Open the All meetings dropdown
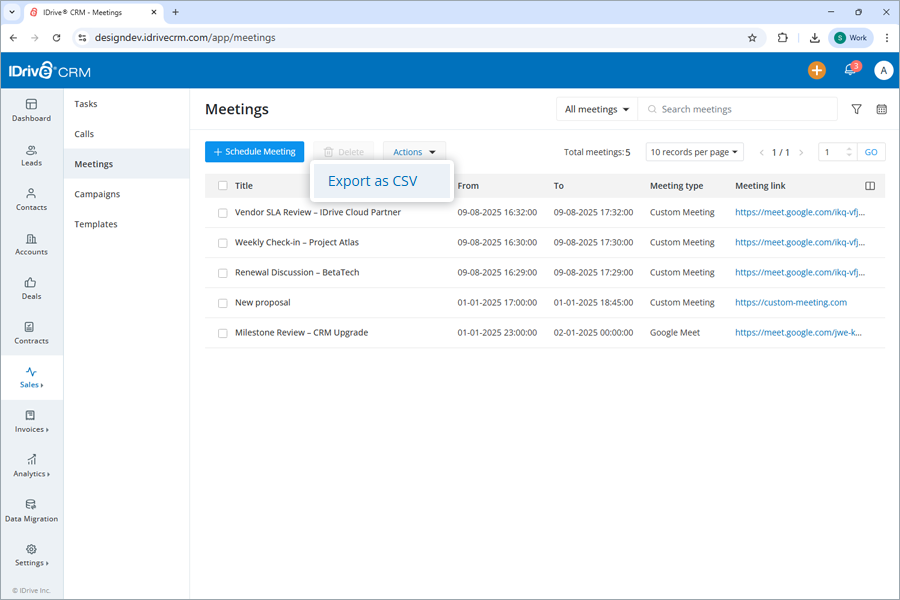Screen dimensions: 900x600 pos(596,108)
